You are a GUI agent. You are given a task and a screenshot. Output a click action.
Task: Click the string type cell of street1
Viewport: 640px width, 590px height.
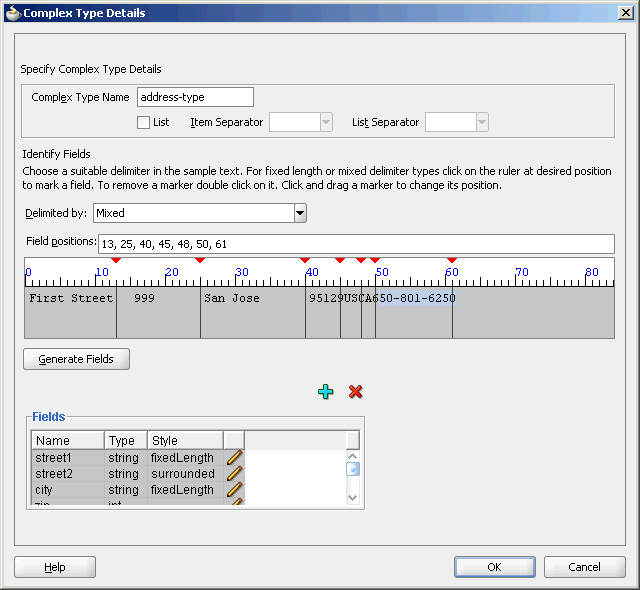126,458
